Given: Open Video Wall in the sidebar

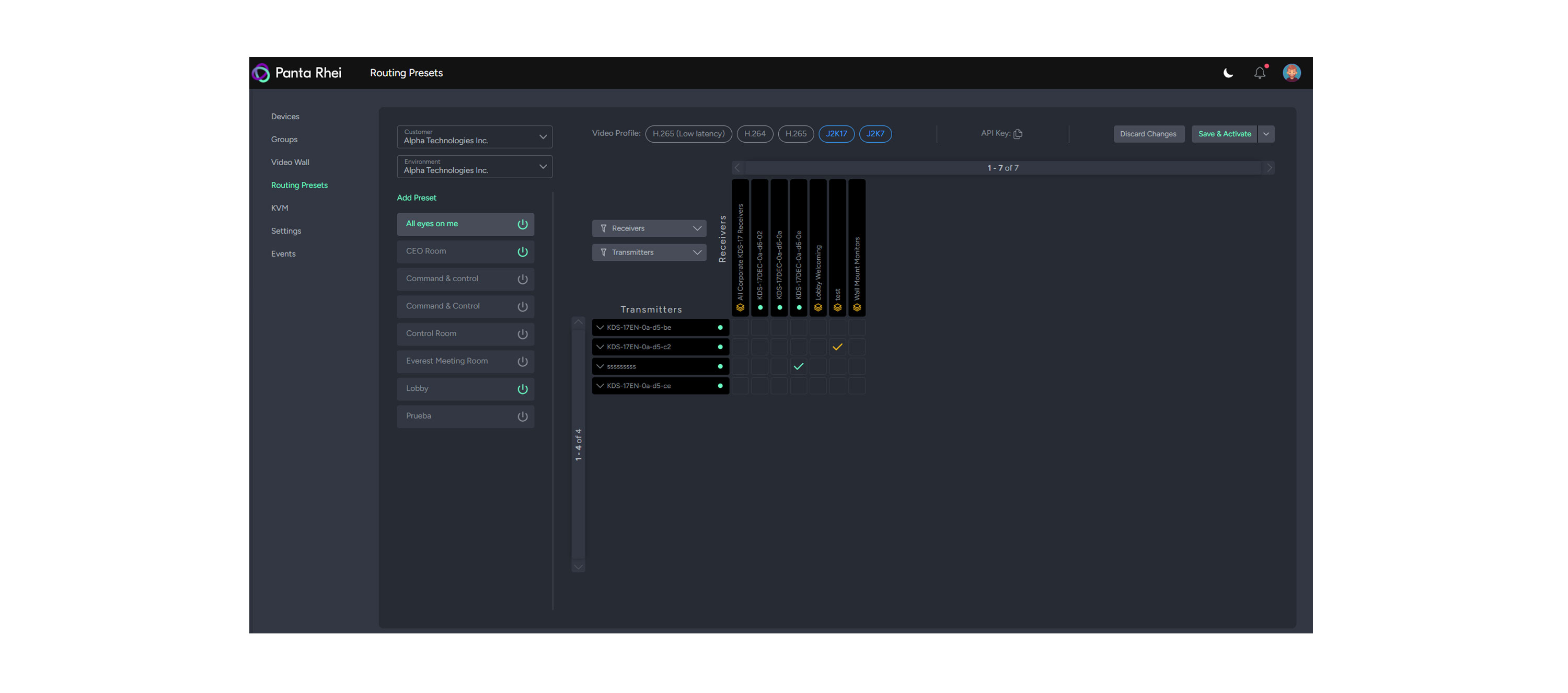Looking at the screenshot, I should 290,163.
